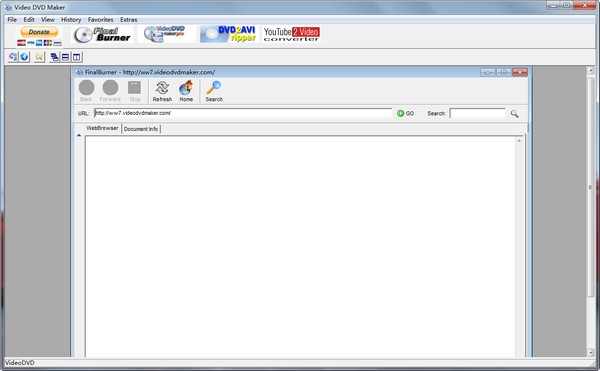Click the Refresh toolbar icon

tap(162, 91)
